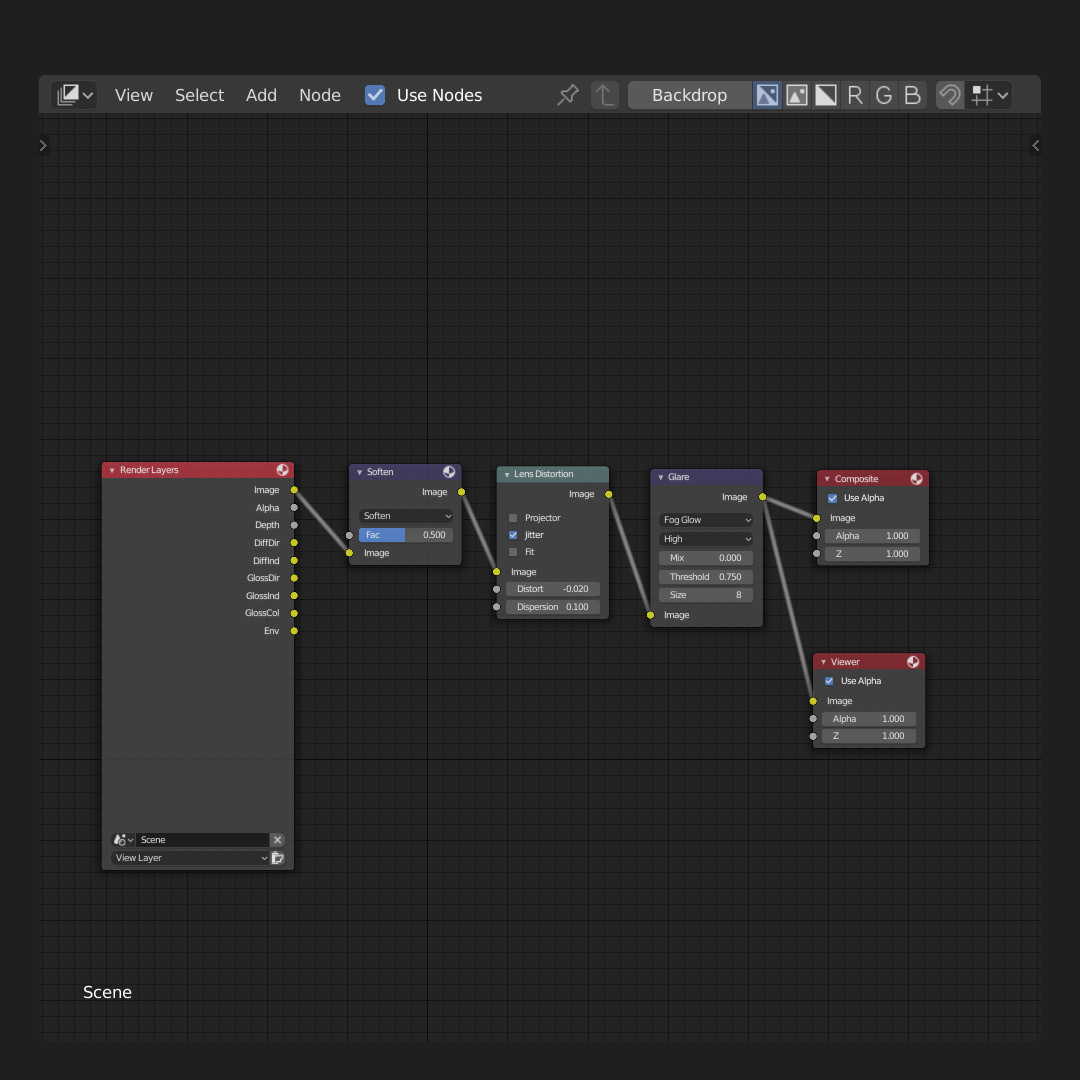Open the editor type selector icon

point(74,95)
